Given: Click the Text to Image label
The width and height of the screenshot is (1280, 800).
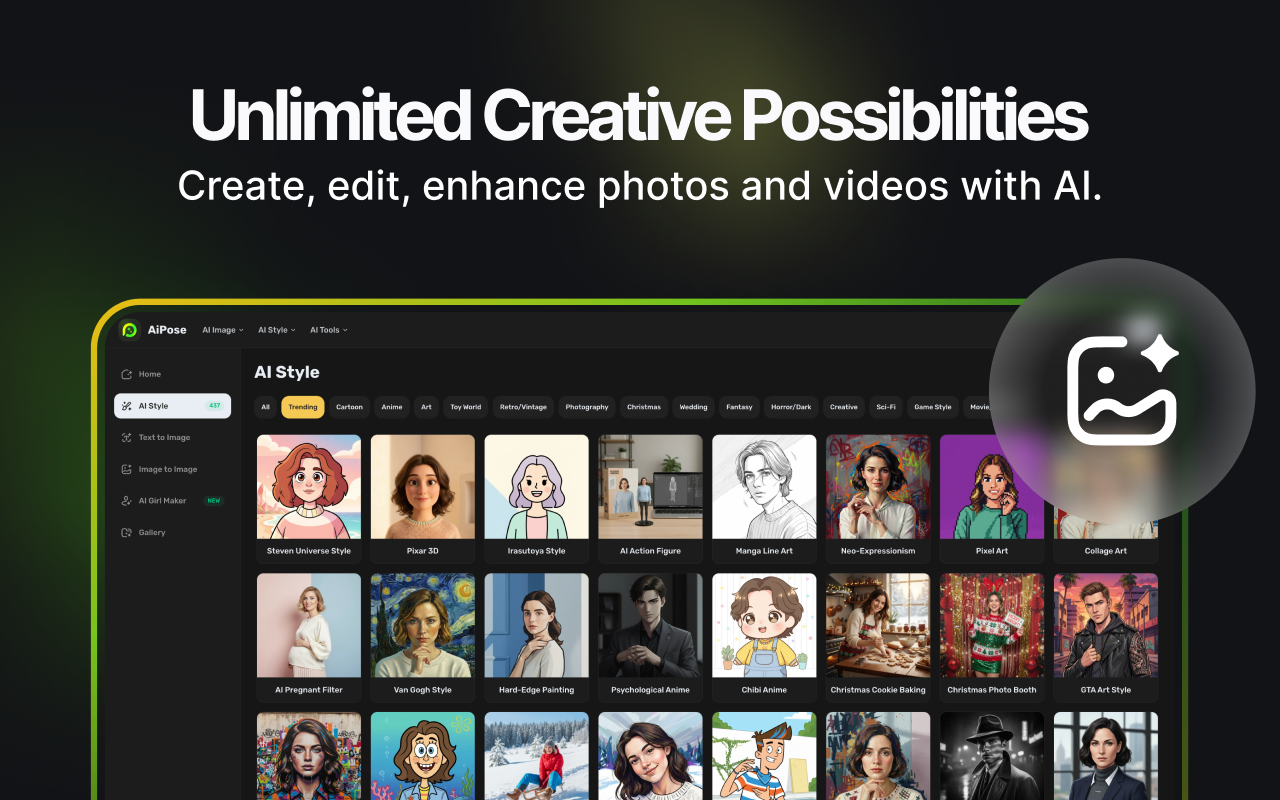Looking at the screenshot, I should pos(164,437).
